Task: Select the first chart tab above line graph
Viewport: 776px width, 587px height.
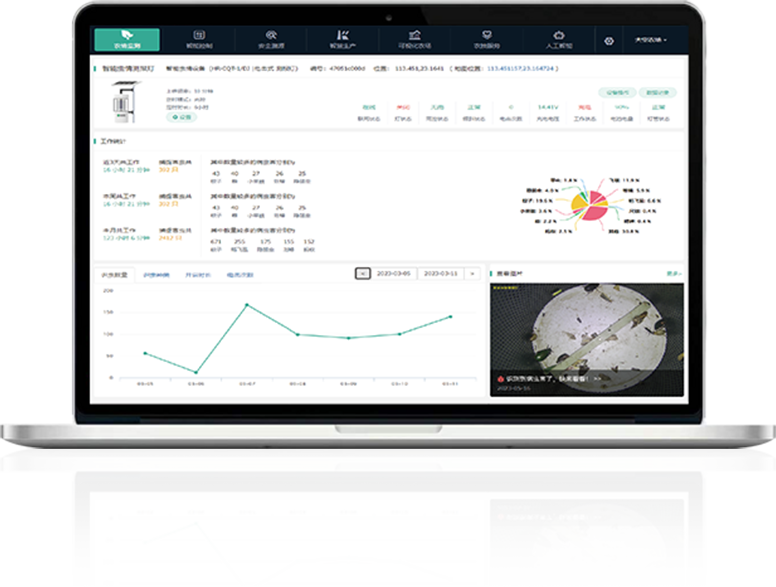Action: (x=112, y=274)
